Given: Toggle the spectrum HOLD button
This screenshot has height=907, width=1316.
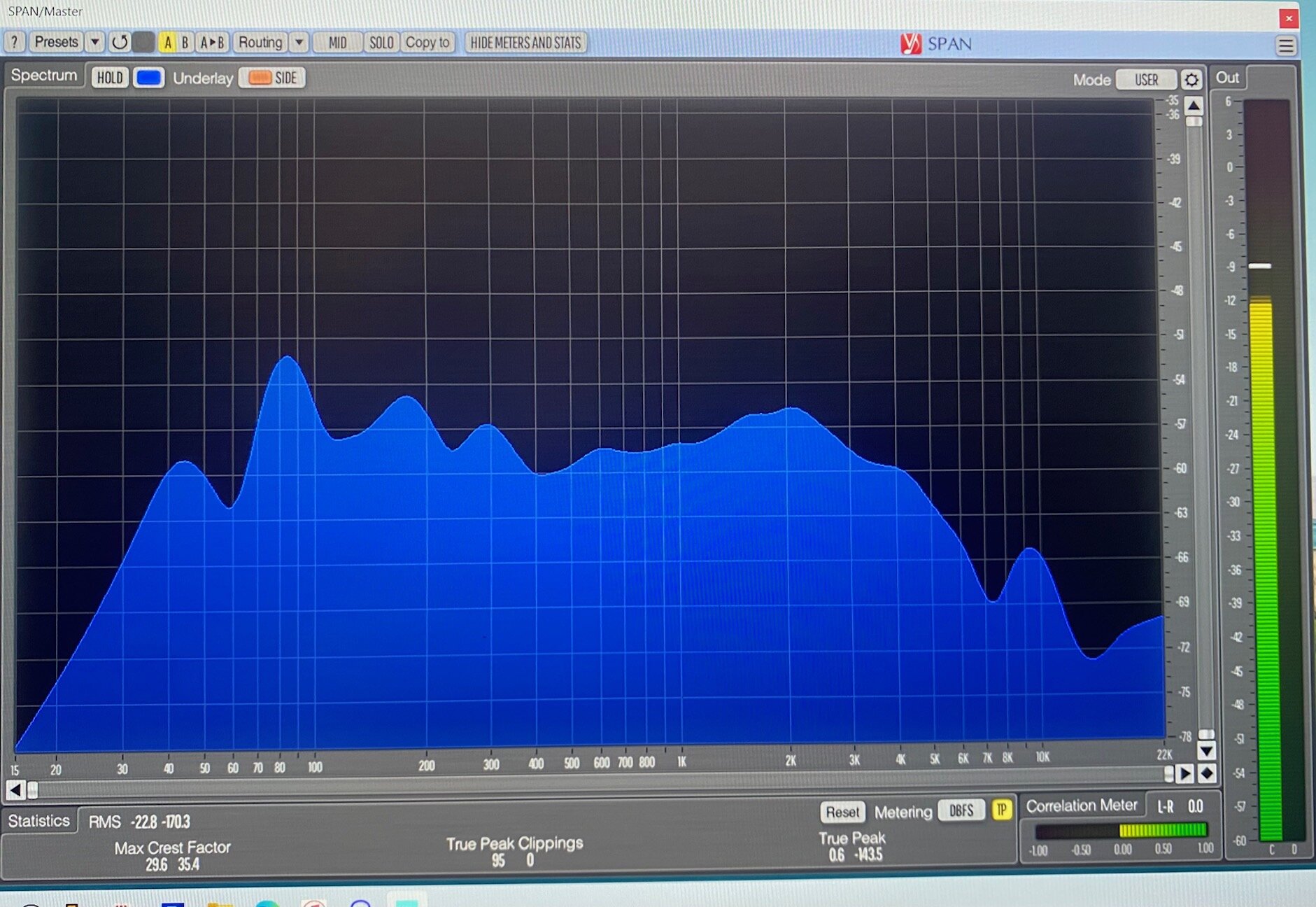Looking at the screenshot, I should coord(110,78).
